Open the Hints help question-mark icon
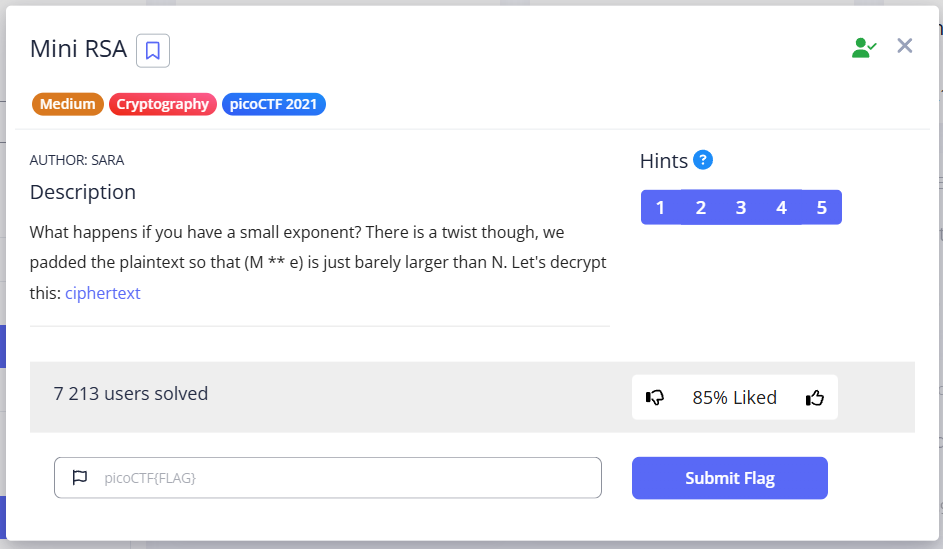Viewport: 943px width, 549px height. point(703,160)
